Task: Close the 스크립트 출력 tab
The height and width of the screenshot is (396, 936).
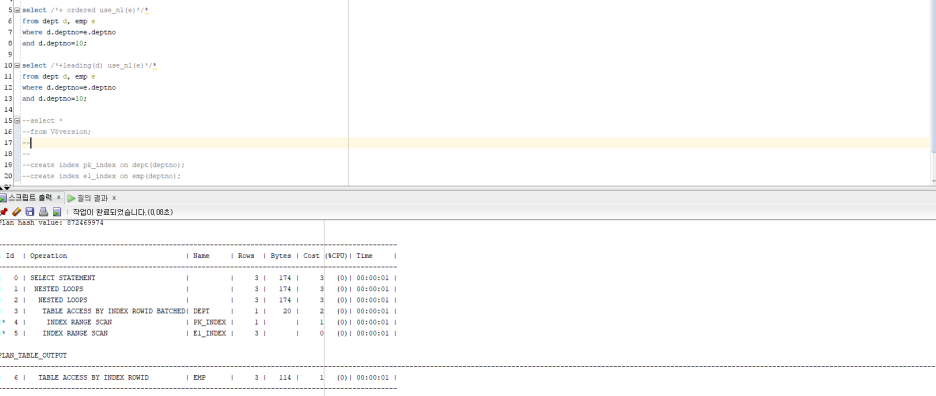Action: [x=58, y=198]
